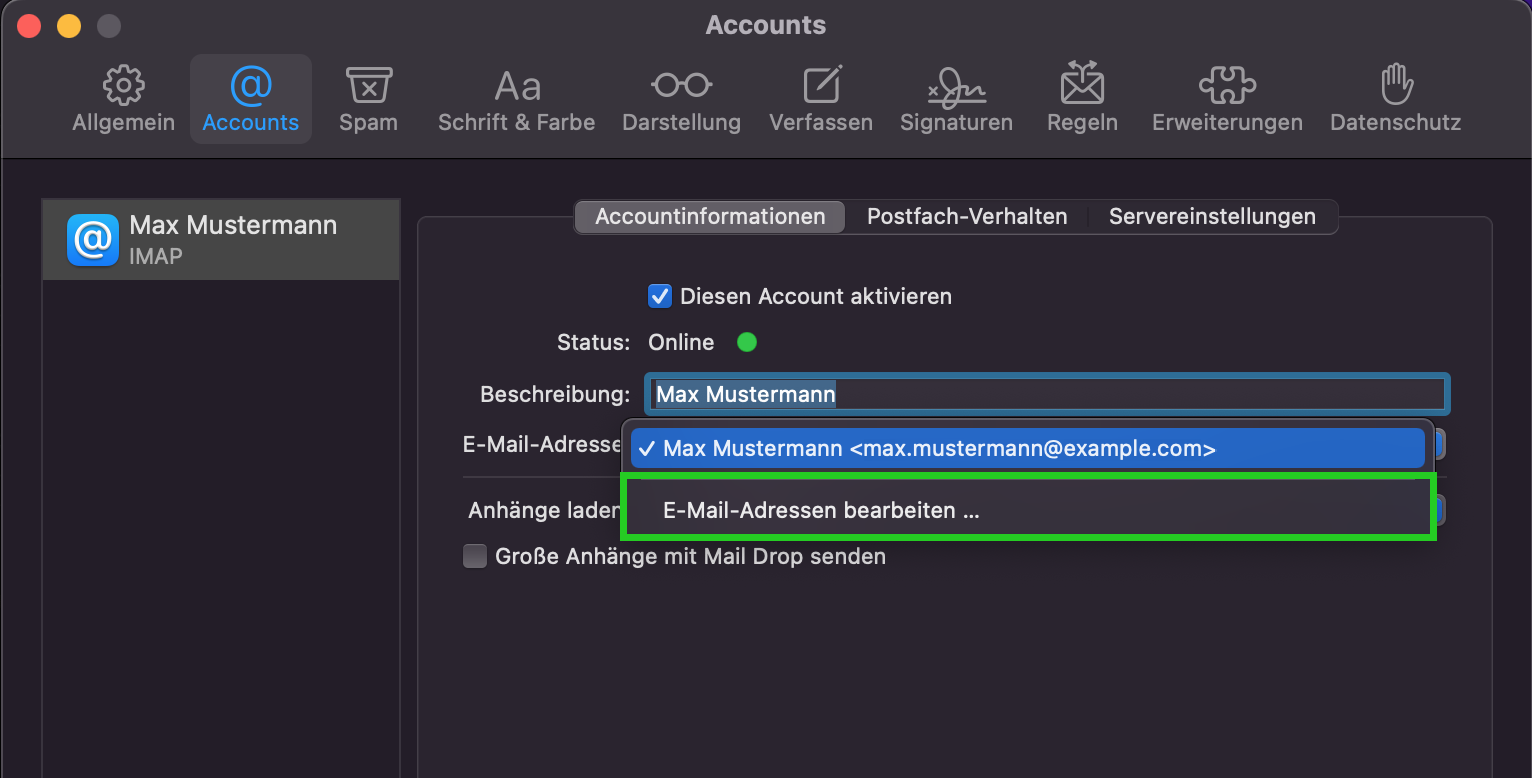Minimize the Accounts window

click(x=69, y=26)
